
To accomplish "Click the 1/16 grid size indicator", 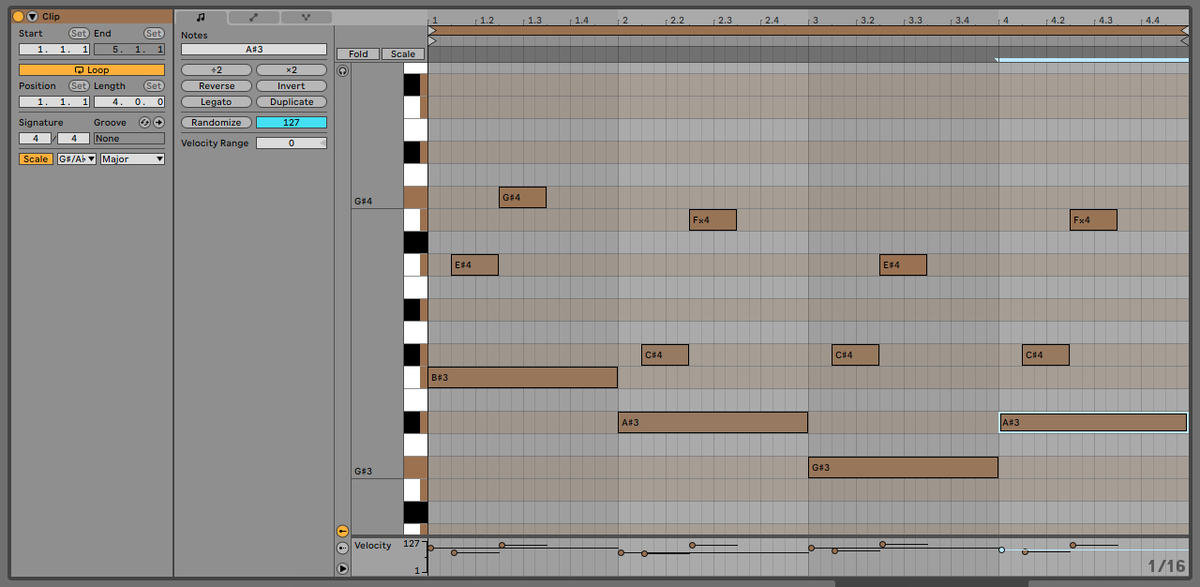I will tap(1166, 566).
